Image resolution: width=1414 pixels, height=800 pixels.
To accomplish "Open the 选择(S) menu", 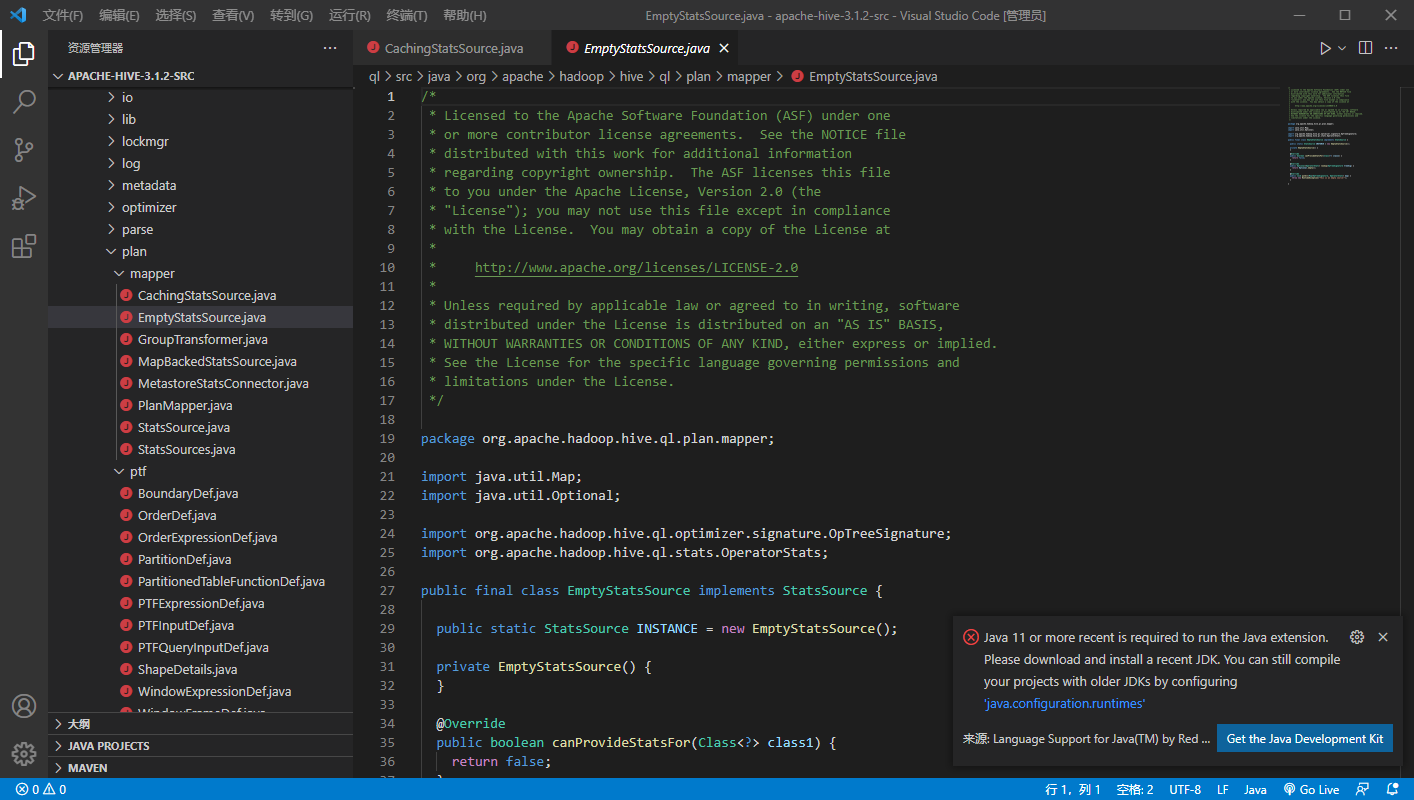I will [x=176, y=15].
